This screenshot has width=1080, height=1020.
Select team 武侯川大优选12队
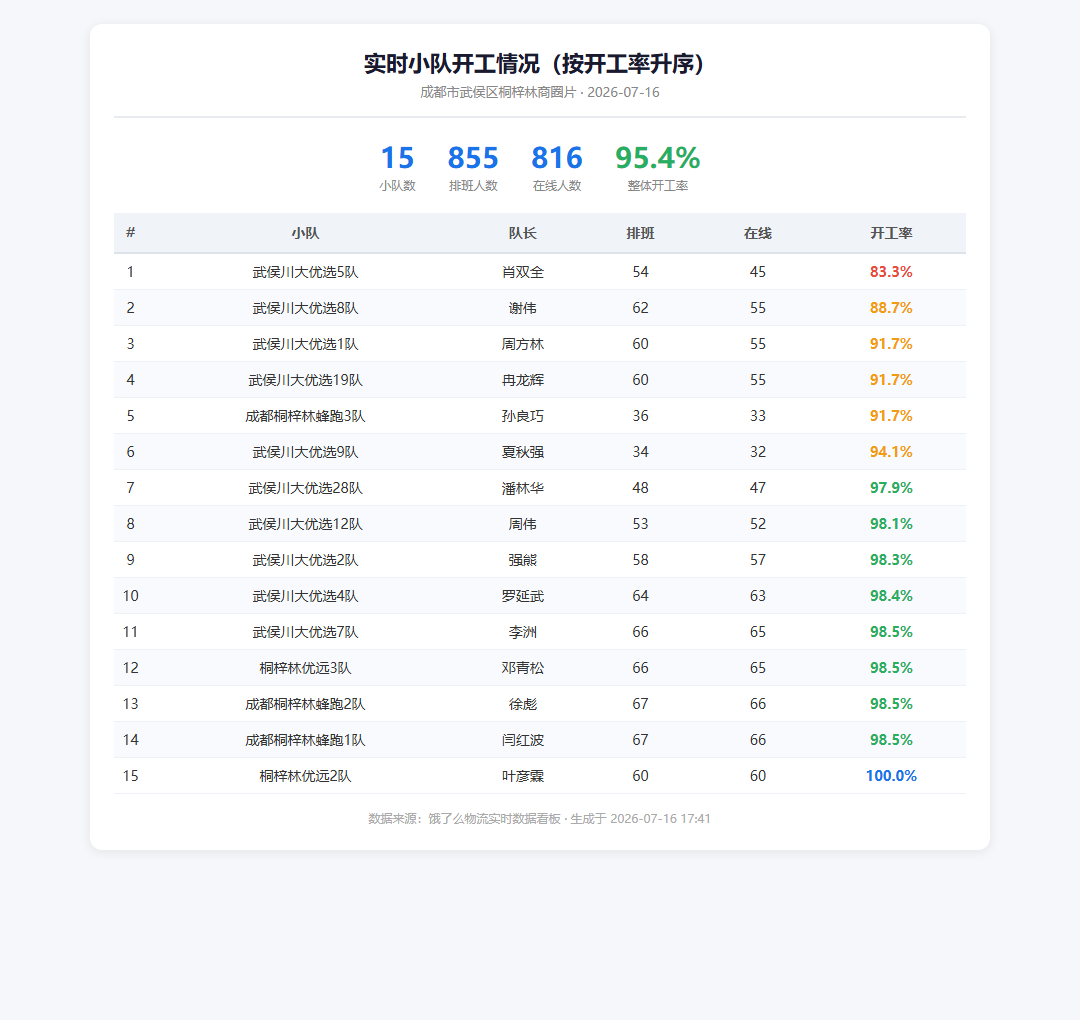click(x=305, y=524)
